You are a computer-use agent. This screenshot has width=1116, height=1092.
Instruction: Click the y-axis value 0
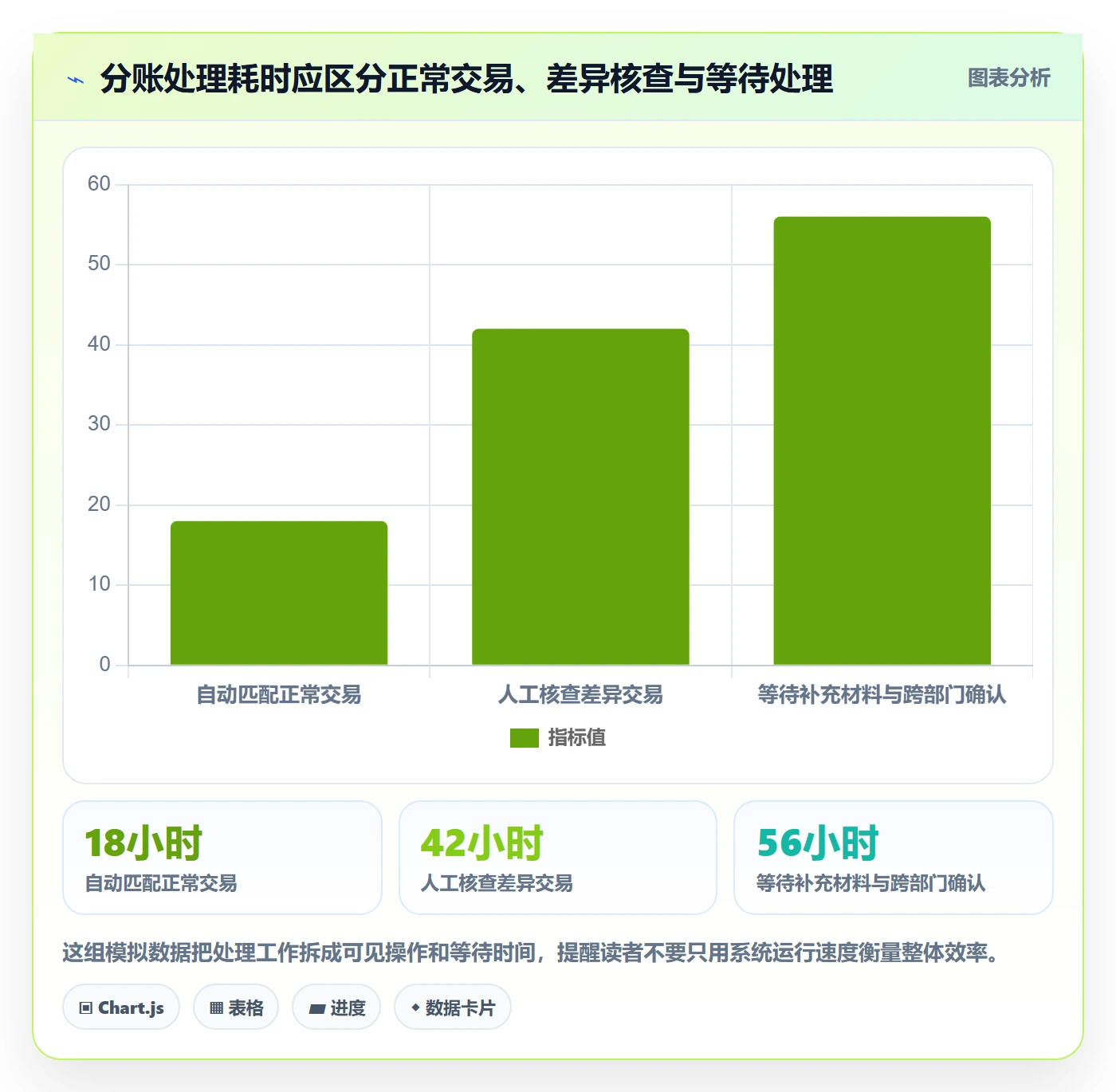[x=104, y=665]
